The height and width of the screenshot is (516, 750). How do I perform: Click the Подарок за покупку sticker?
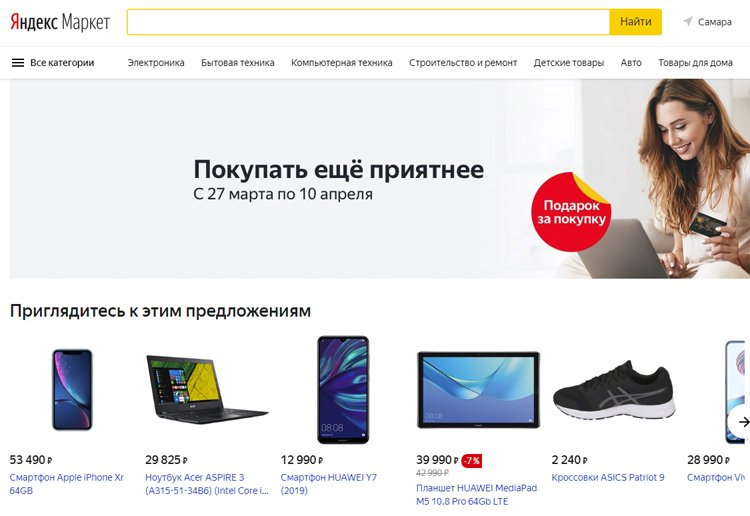(x=571, y=212)
